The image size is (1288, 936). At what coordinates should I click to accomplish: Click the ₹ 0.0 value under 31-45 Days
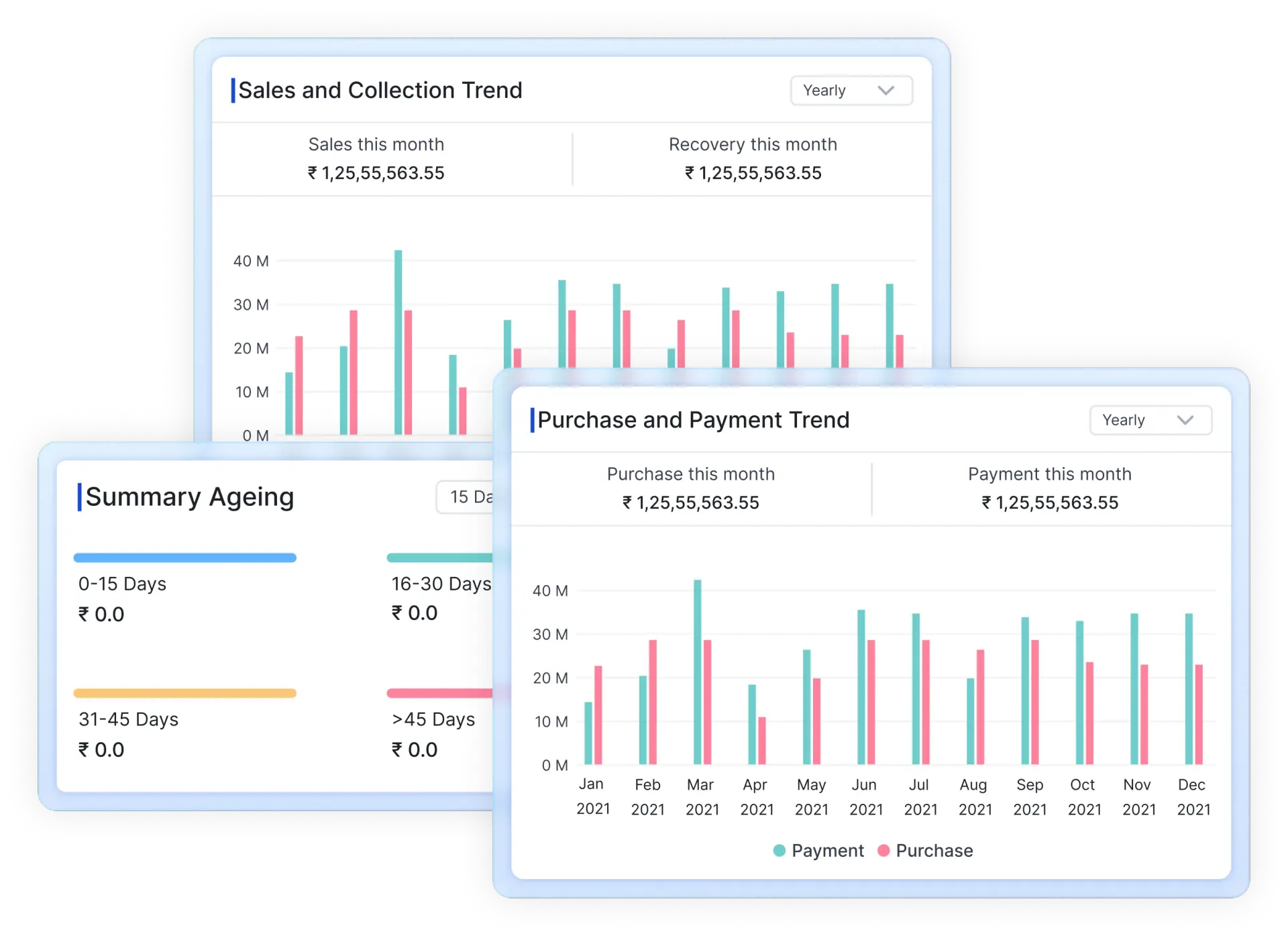pos(101,750)
